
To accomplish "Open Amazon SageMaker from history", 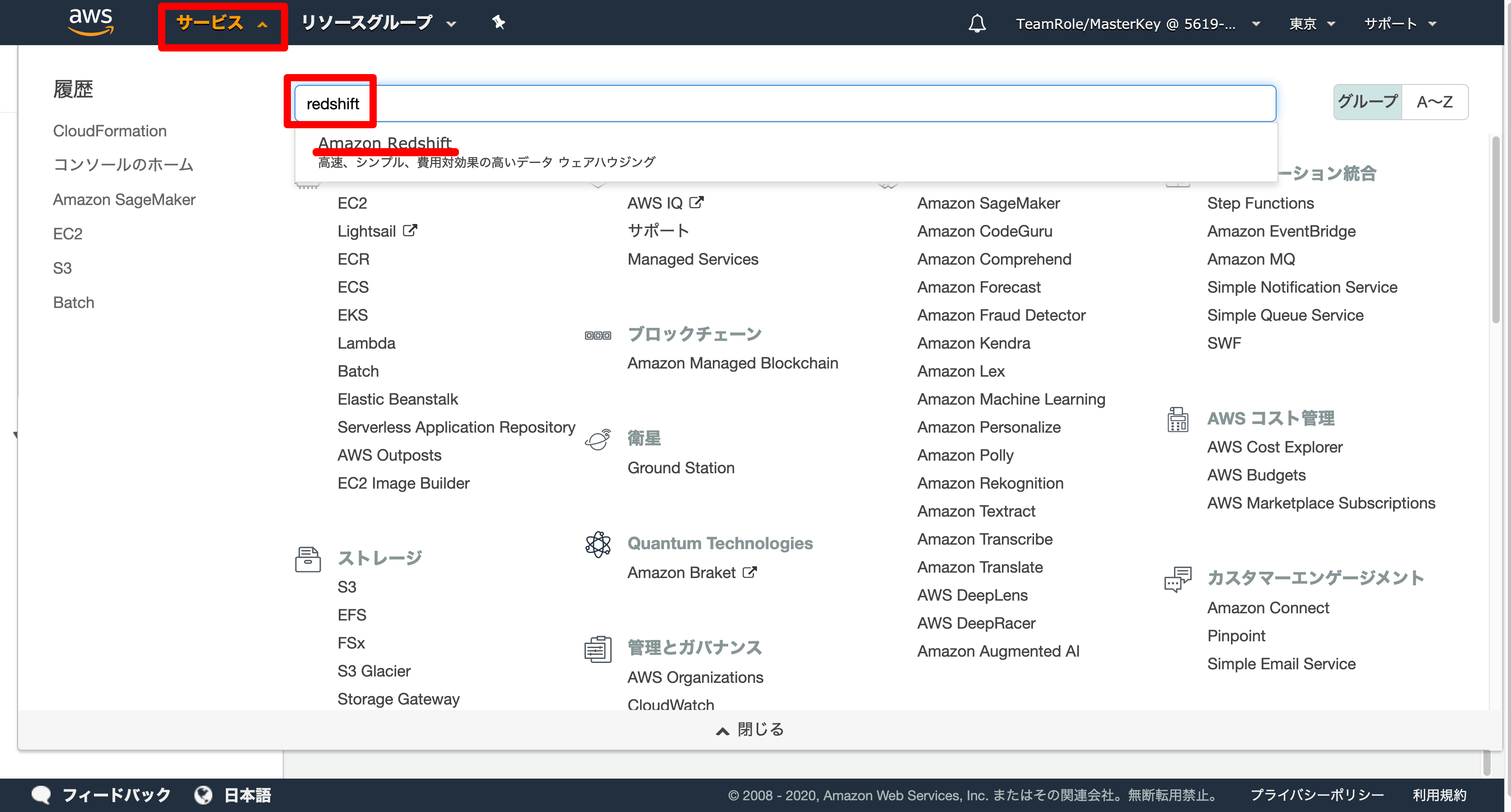I will point(124,199).
